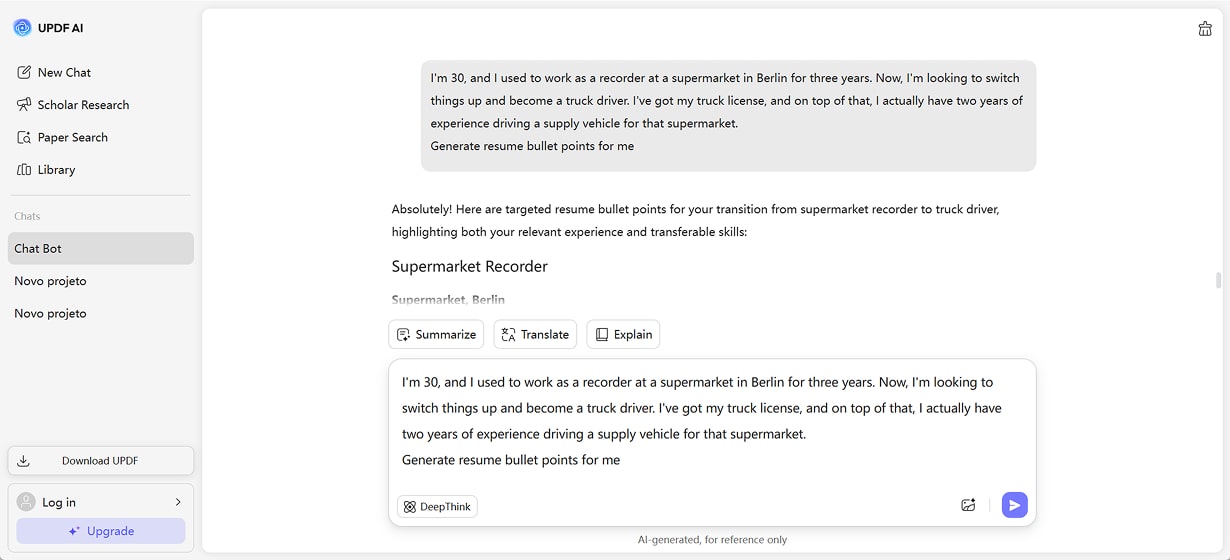Click the Translate button
The image size is (1230, 560).
click(x=535, y=335)
